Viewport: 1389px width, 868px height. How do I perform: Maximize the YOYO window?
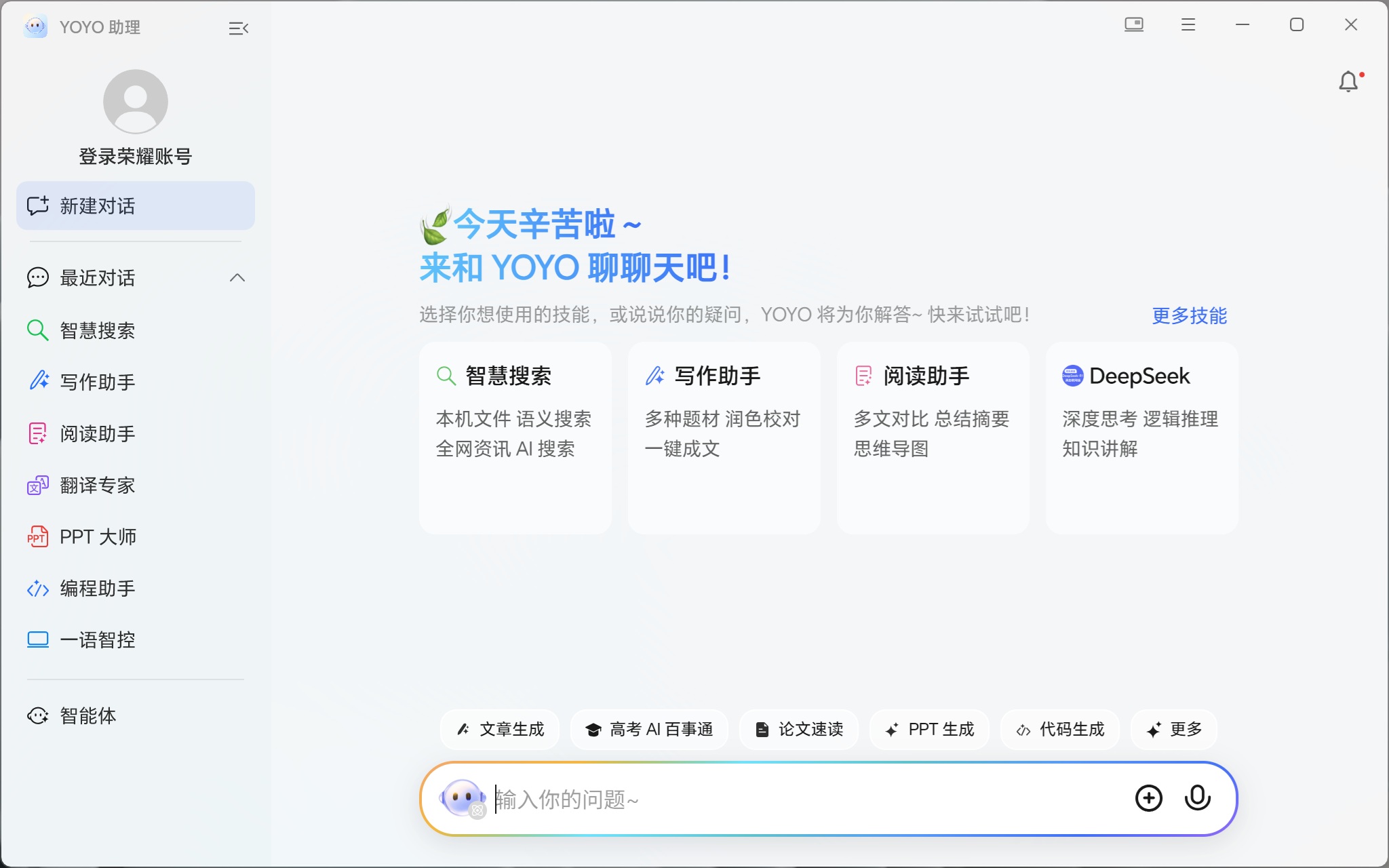point(1297,25)
